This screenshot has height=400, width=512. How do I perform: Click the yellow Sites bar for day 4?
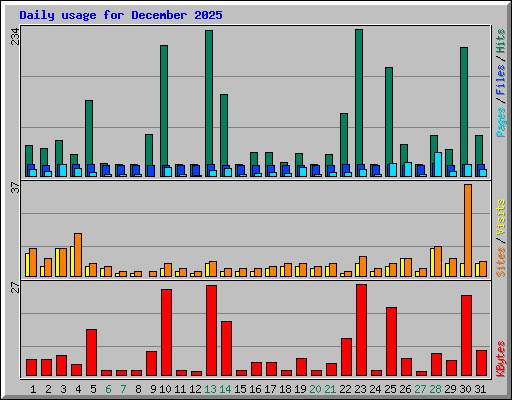pos(72,261)
